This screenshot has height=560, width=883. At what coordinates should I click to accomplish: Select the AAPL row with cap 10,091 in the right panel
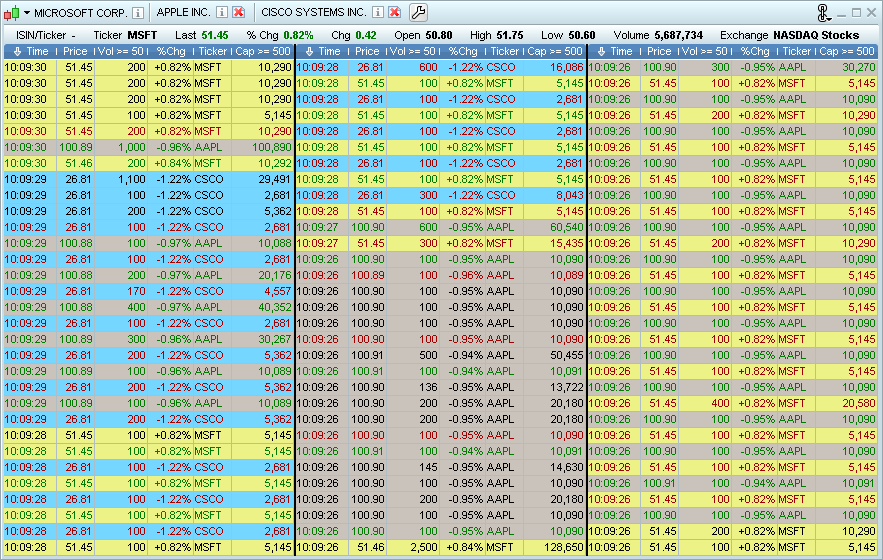coord(733,483)
